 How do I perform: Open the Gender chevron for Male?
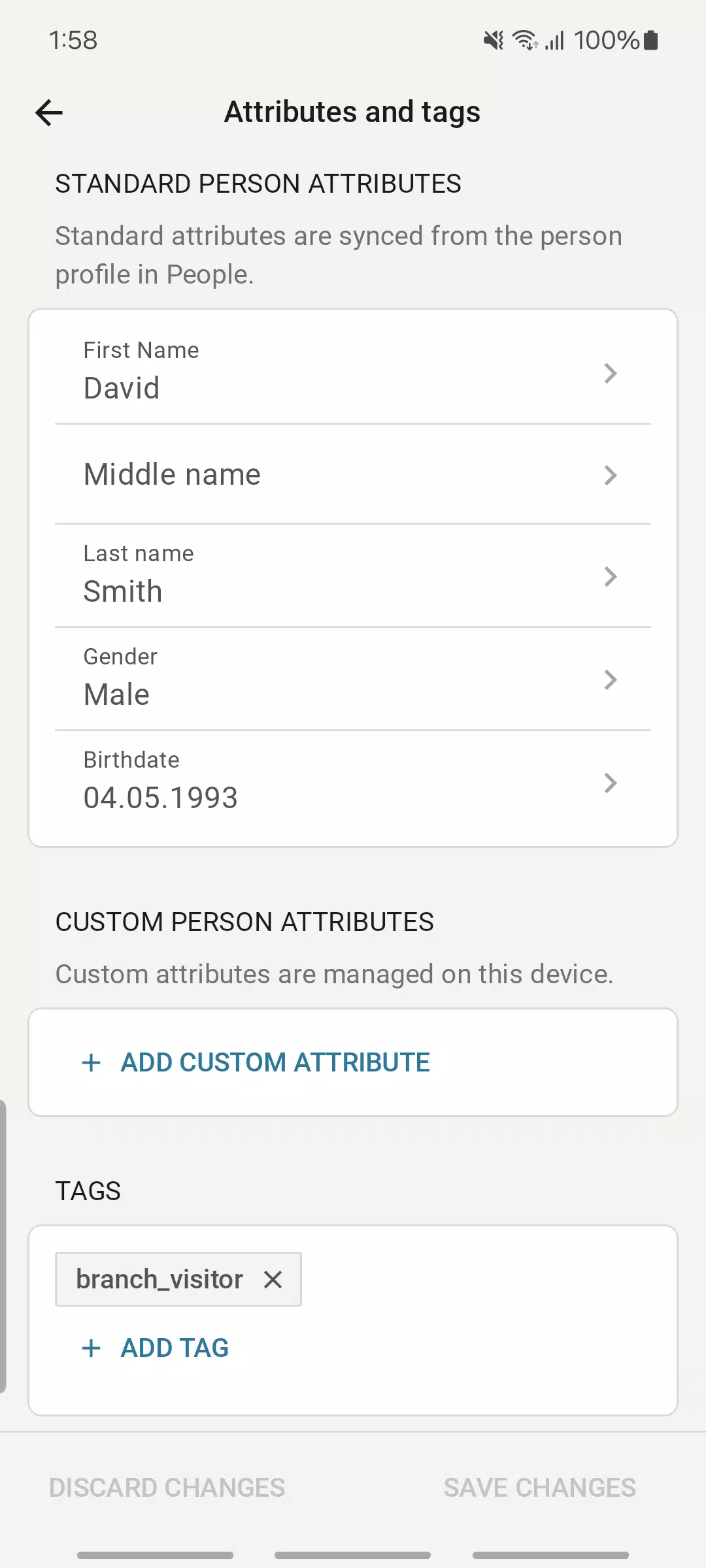[610, 679]
